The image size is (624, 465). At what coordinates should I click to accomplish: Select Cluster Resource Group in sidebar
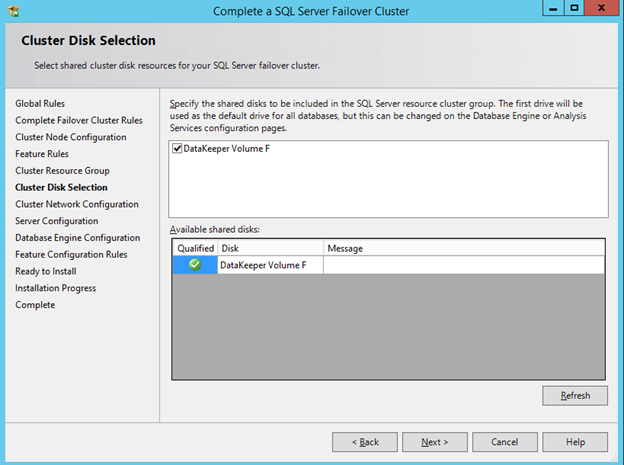click(62, 171)
